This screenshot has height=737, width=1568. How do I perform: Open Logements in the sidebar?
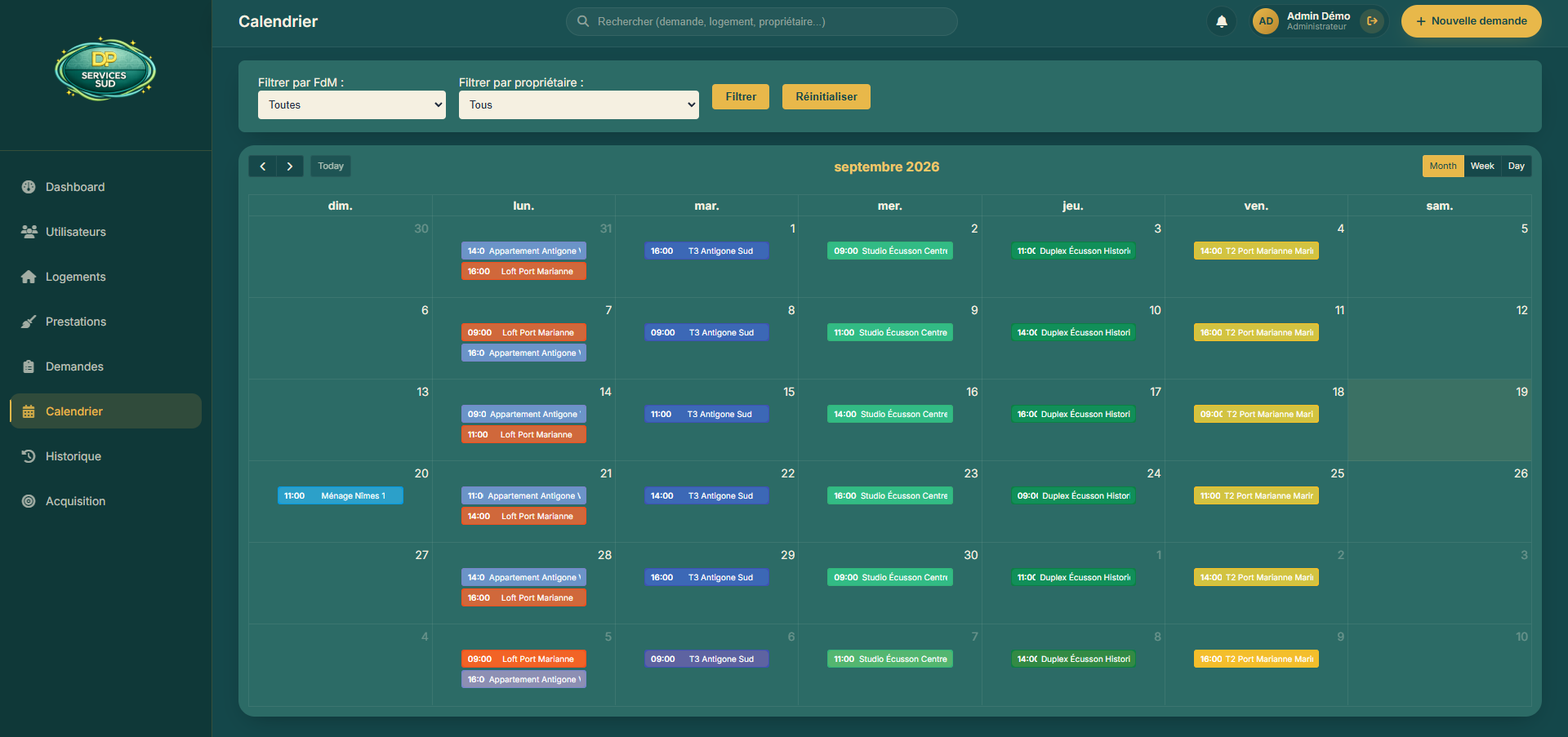(x=105, y=277)
